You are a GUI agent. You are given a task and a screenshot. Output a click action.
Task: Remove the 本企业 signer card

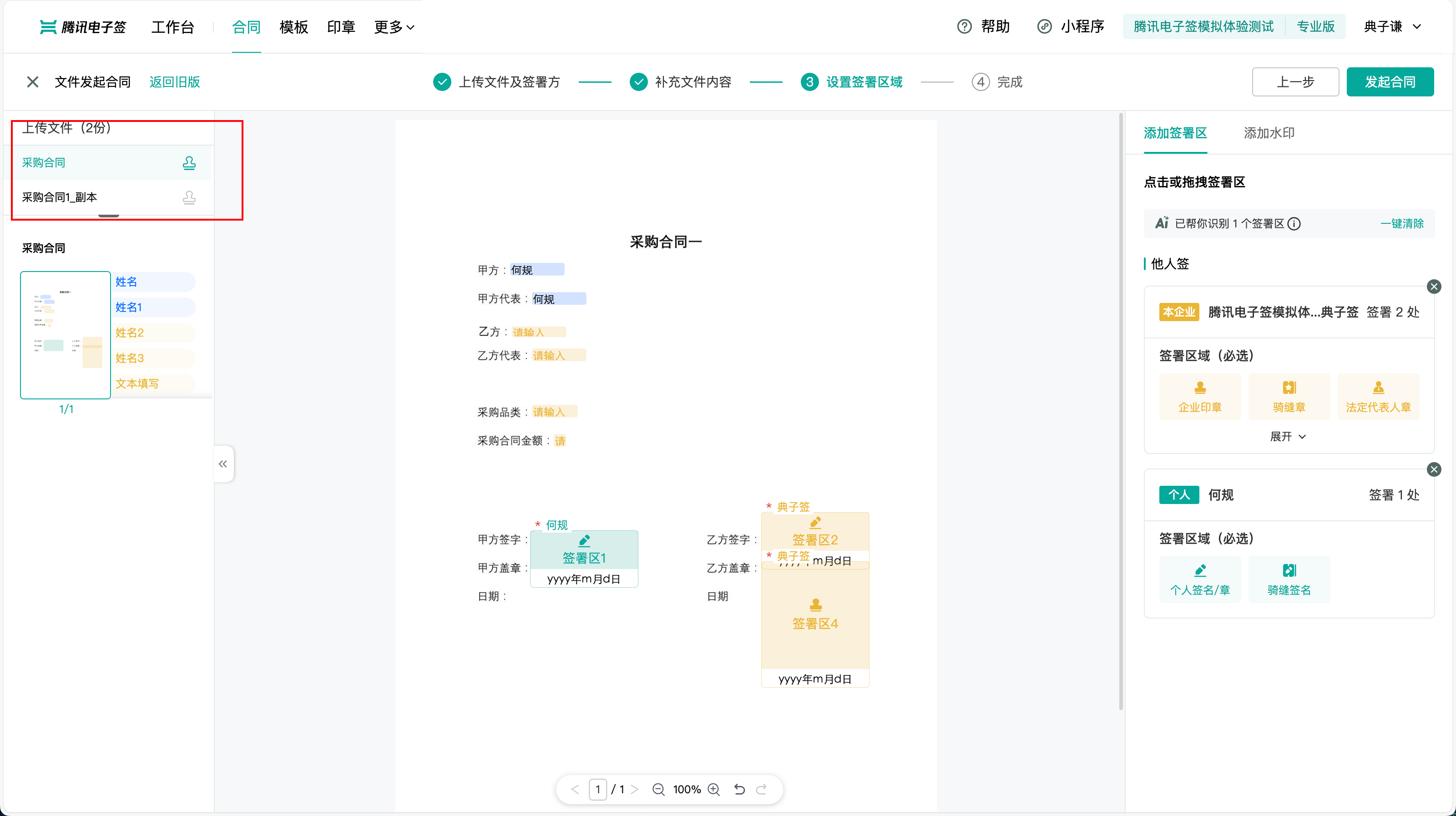click(x=1434, y=287)
